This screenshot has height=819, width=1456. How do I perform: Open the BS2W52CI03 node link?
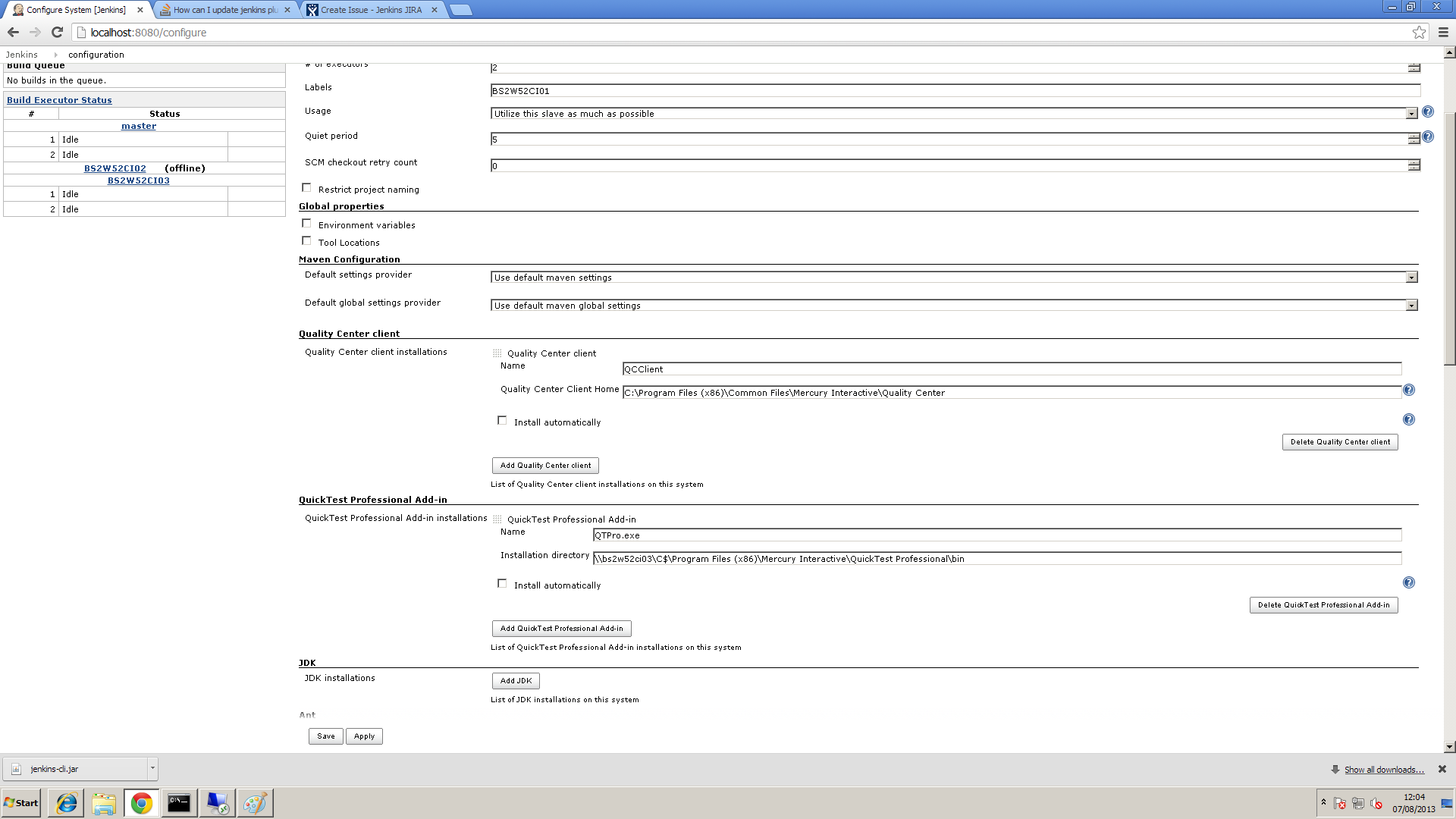coord(138,181)
